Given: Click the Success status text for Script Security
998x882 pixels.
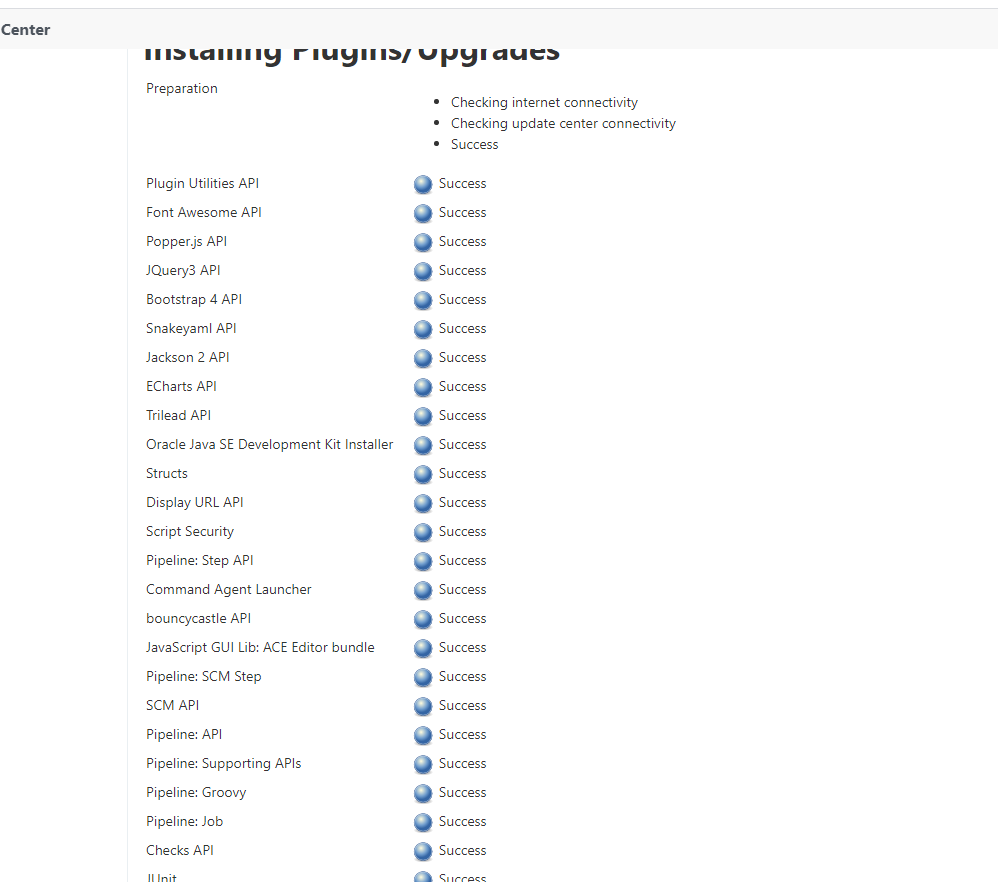Looking at the screenshot, I should 462,531.
